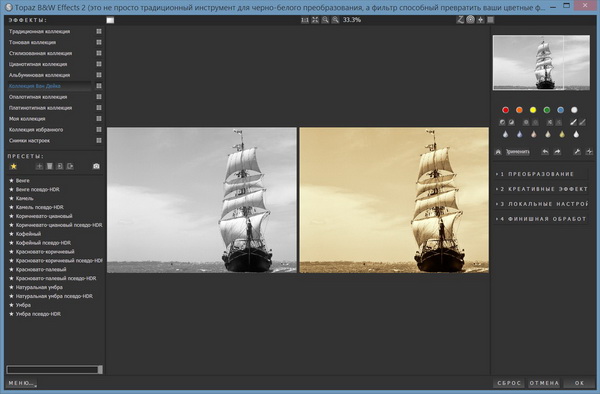Click the OK button

(579, 383)
